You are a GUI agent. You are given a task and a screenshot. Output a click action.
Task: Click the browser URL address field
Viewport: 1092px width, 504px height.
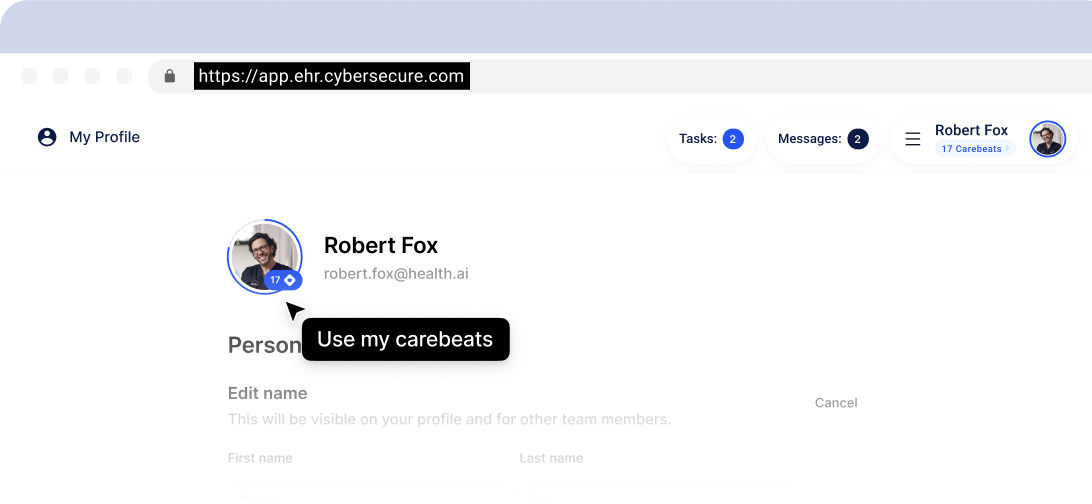[x=331, y=76]
